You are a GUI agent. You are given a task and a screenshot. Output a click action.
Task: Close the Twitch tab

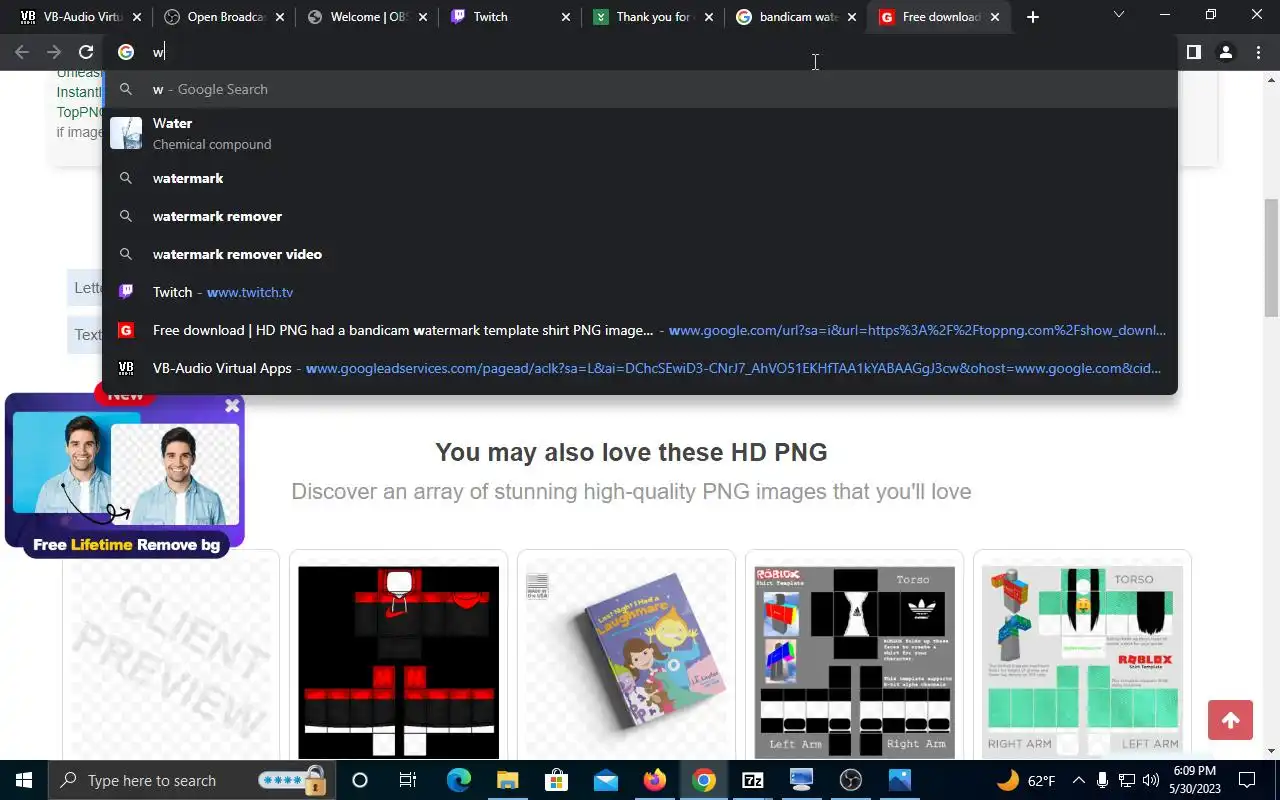[566, 17]
